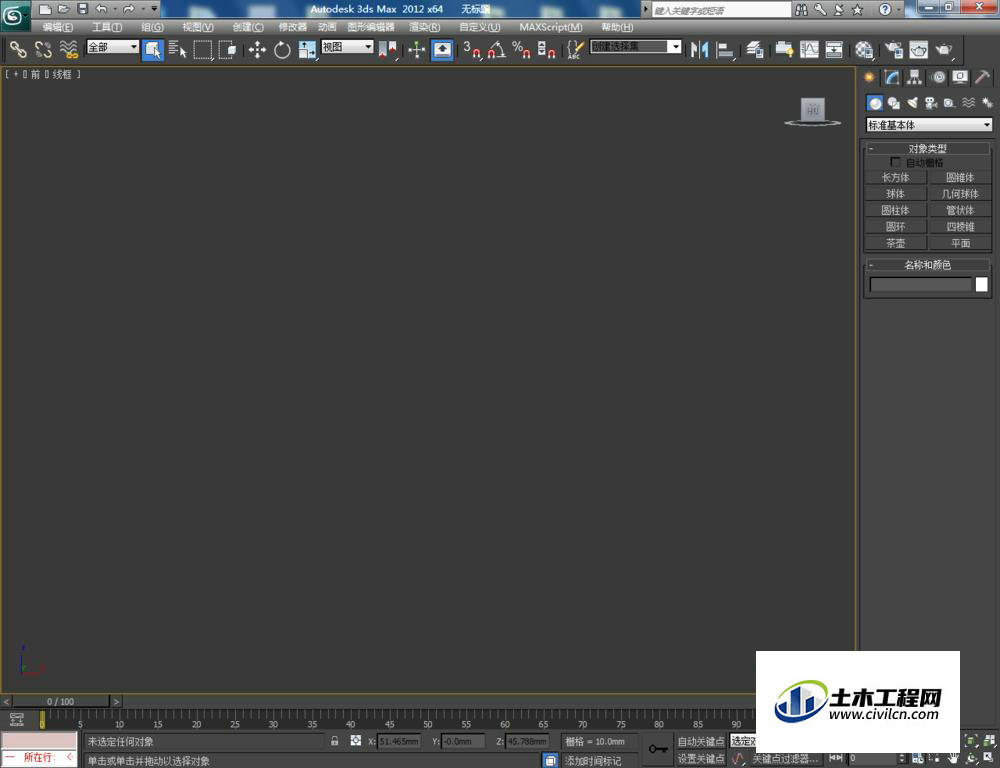Click Render Production teapot icon

coord(944,49)
